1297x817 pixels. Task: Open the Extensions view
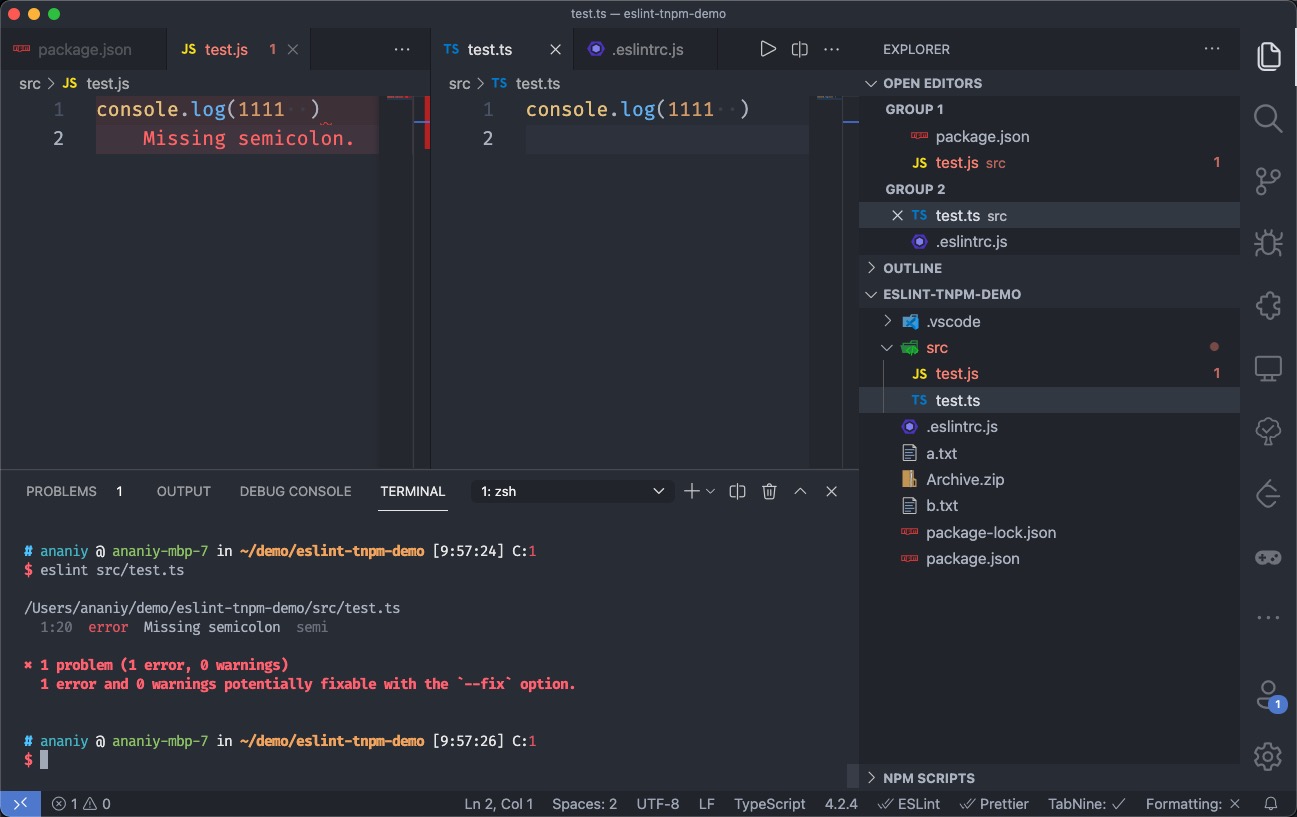[x=1268, y=305]
